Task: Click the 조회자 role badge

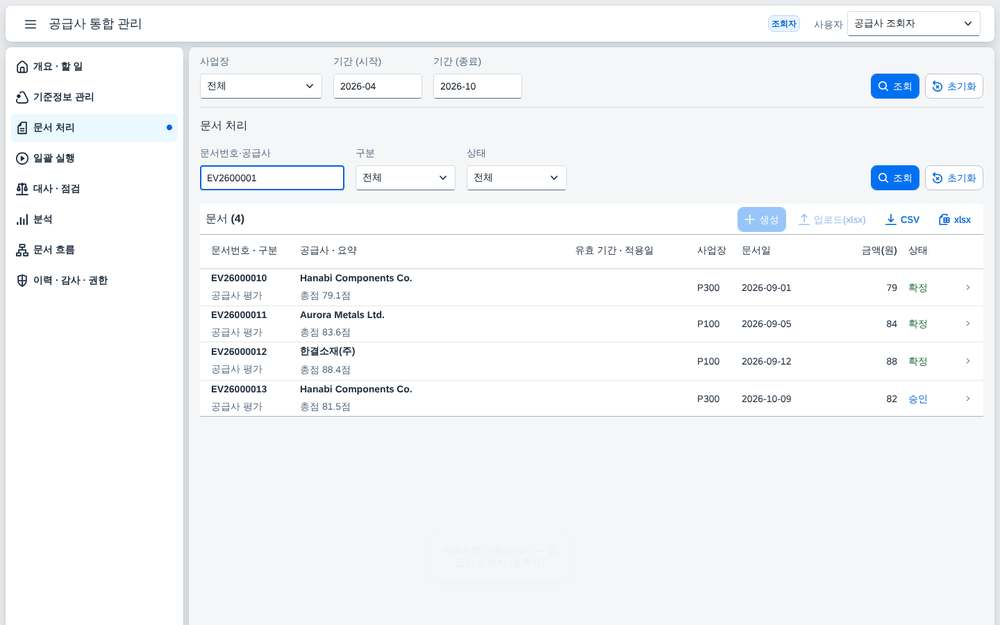Action: [784, 24]
